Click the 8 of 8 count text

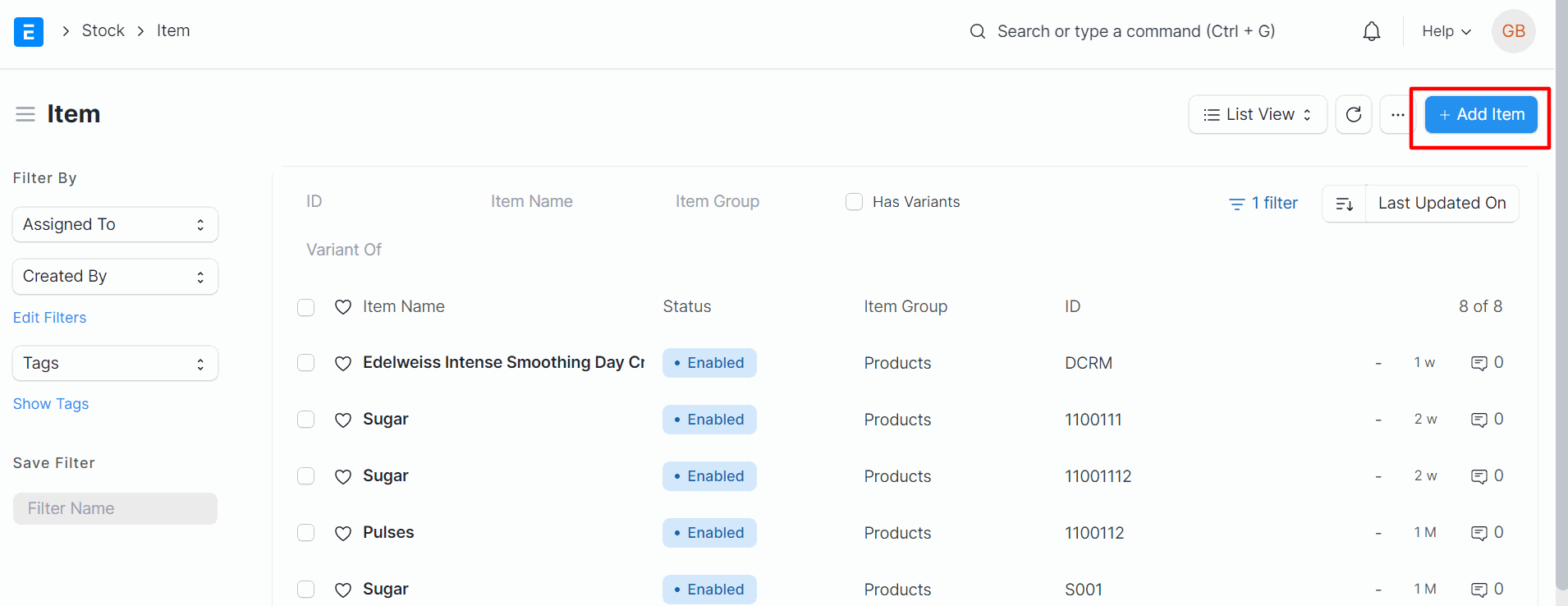(x=1480, y=307)
